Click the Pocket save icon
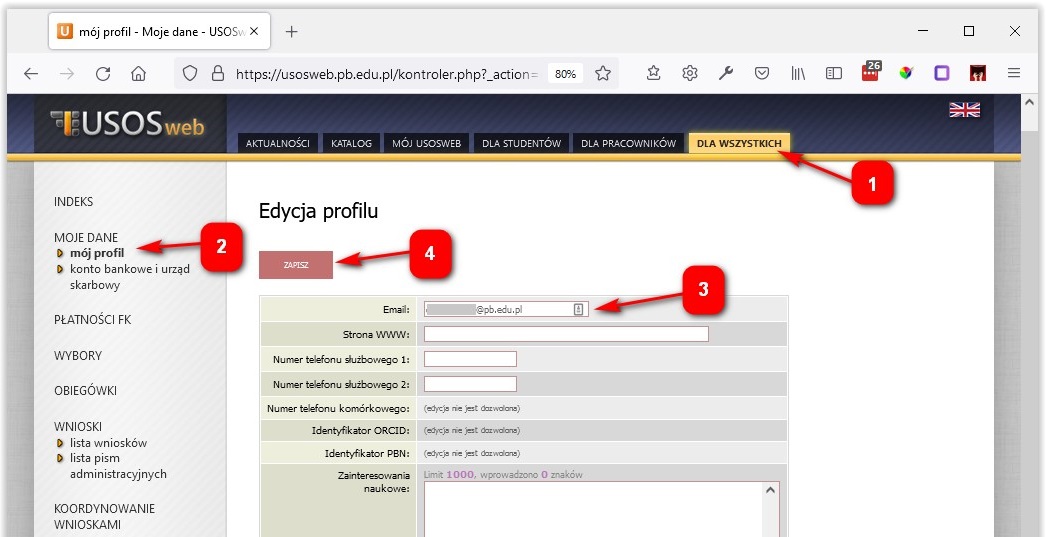 tap(762, 73)
